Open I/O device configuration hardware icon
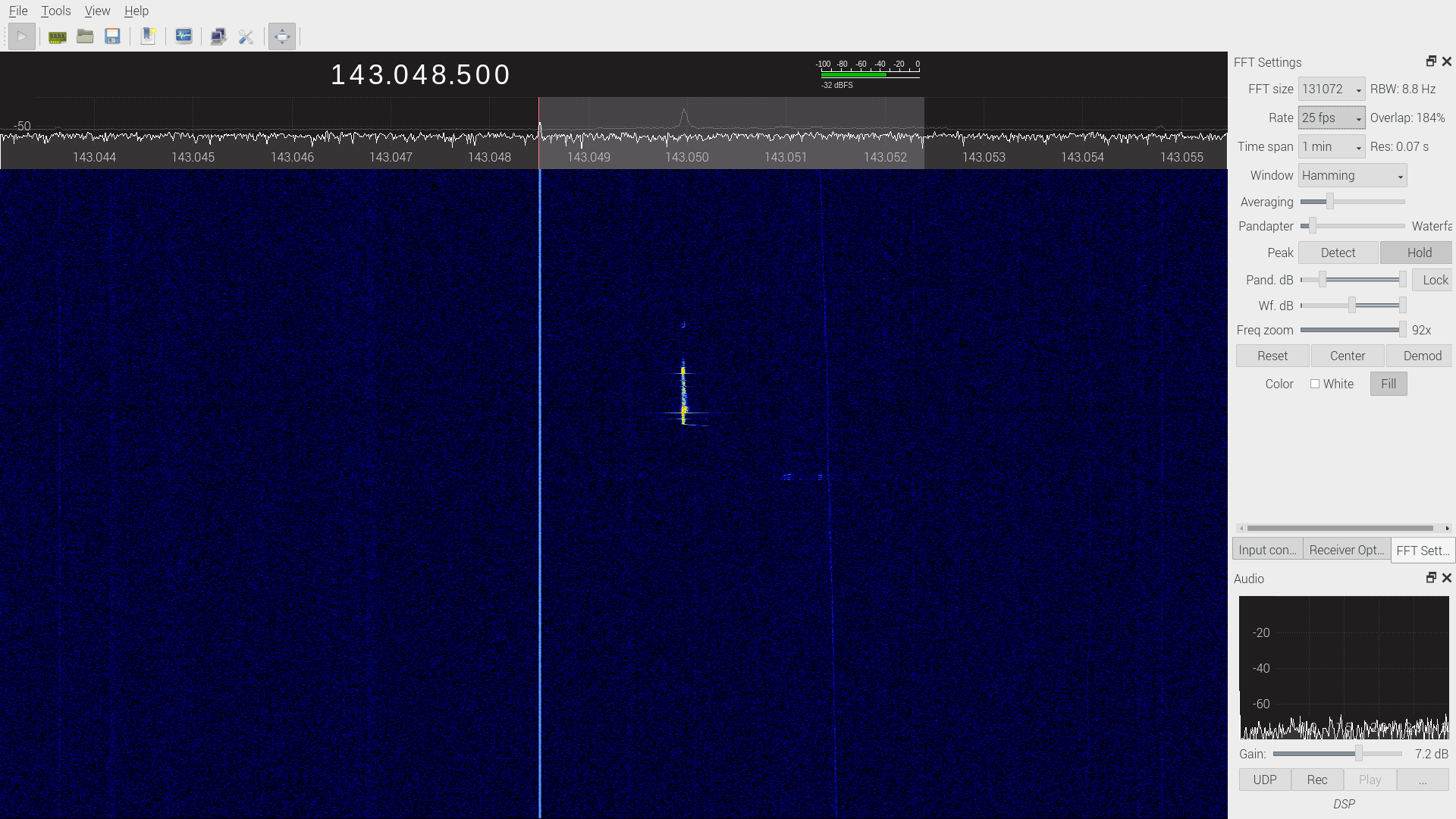The height and width of the screenshot is (819, 1456). 58,36
